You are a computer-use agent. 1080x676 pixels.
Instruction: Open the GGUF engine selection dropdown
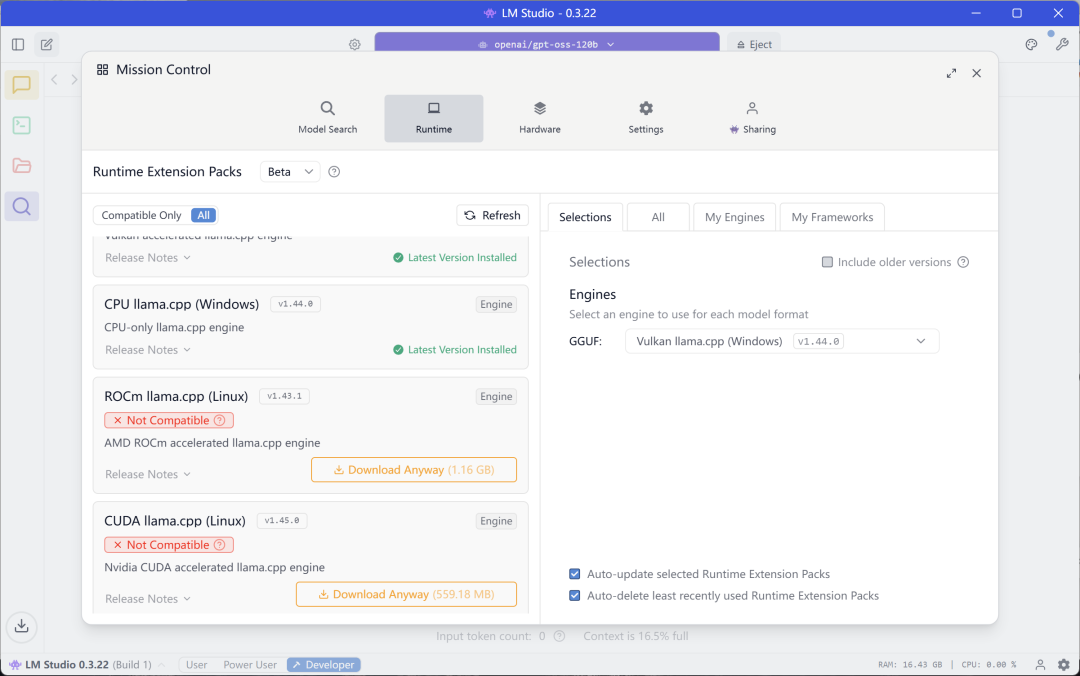point(782,341)
